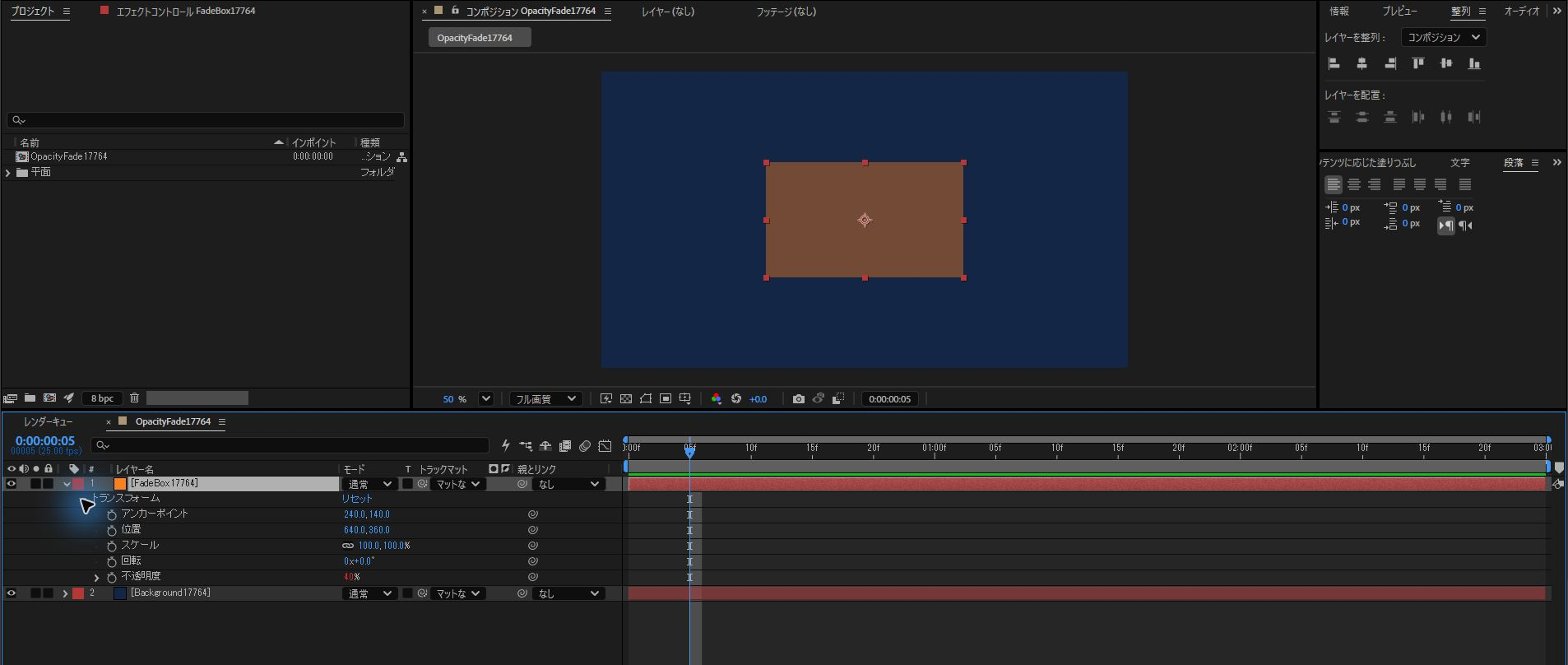Open the parent link dropdown for Background17764
Screen dimensions: 1568x665
[x=568, y=593]
